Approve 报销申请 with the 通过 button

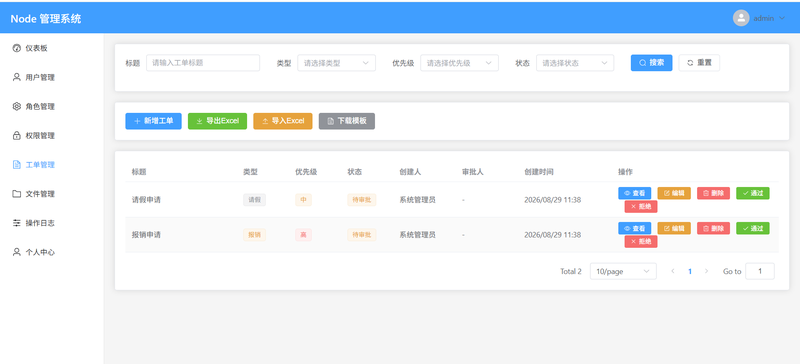pyautogui.click(x=753, y=228)
